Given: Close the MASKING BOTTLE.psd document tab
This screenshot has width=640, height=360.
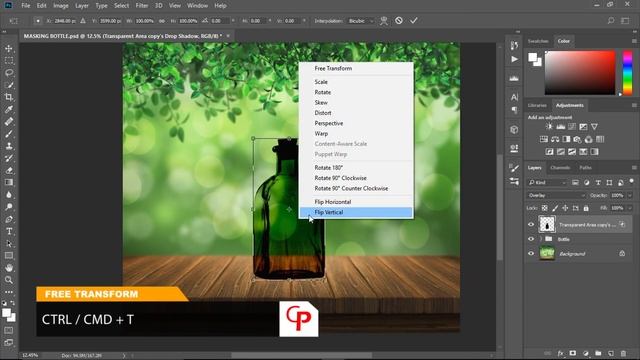Looking at the screenshot, I should 228,36.
